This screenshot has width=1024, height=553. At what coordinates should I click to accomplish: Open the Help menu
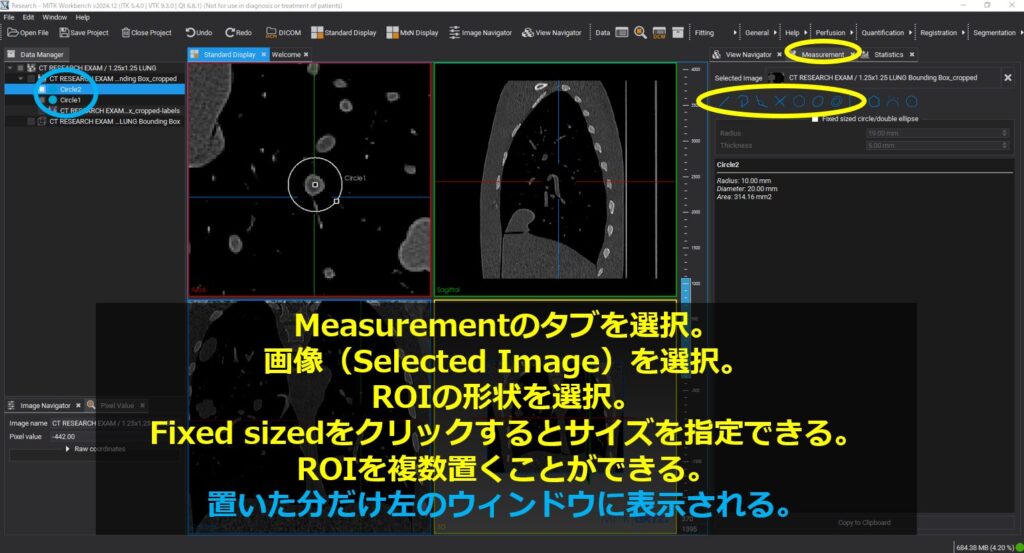click(82, 17)
